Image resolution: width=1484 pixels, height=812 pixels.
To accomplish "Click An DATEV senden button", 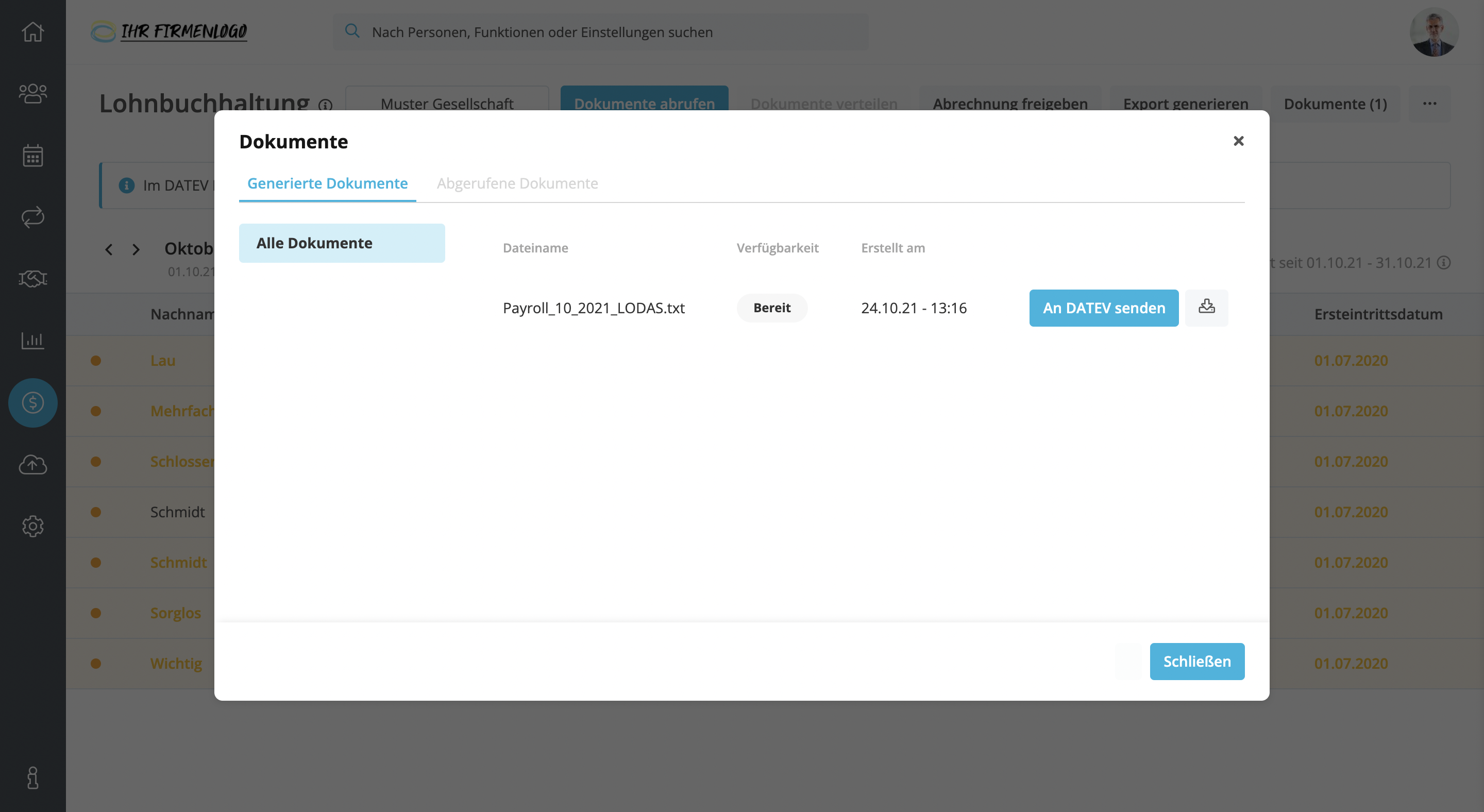I will point(1104,308).
